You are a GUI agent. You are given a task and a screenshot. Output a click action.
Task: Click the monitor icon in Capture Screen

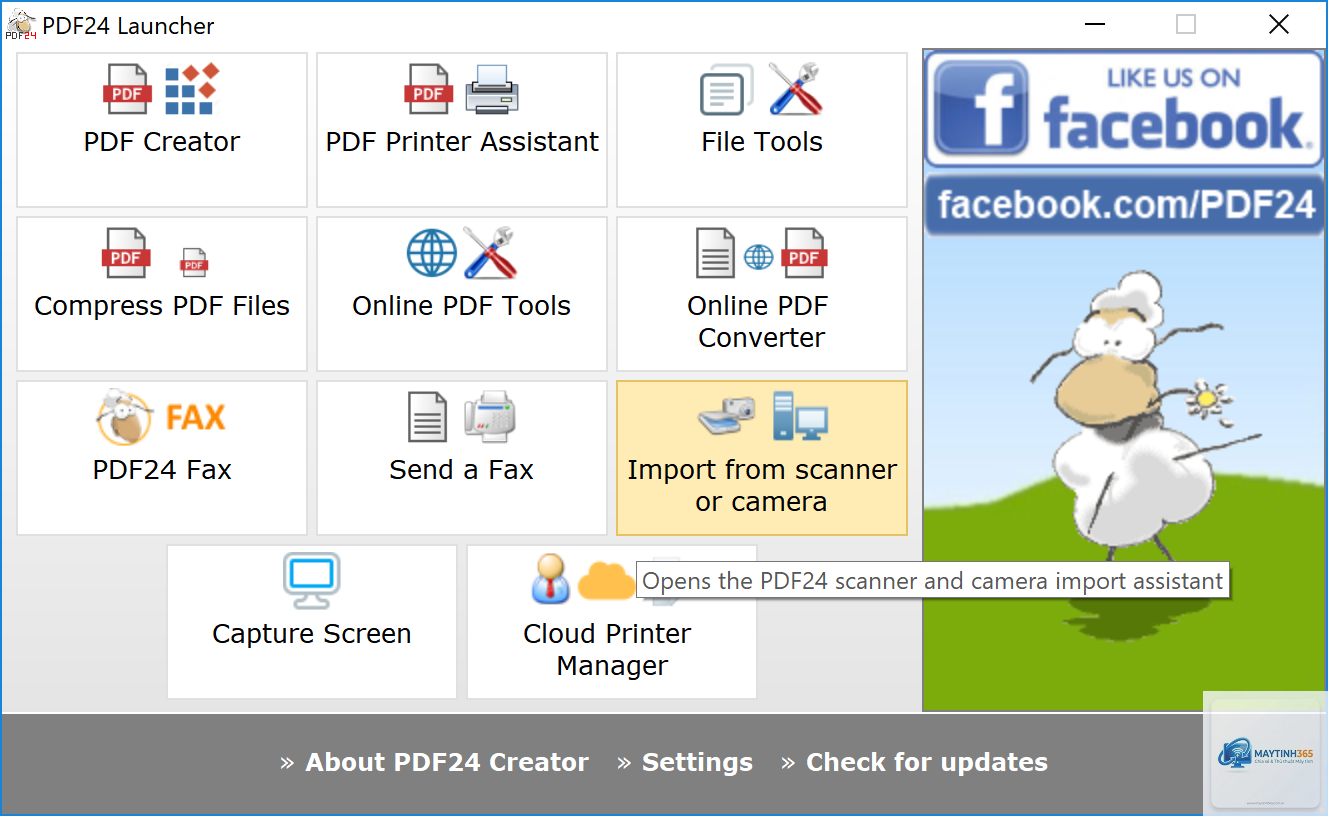(312, 581)
